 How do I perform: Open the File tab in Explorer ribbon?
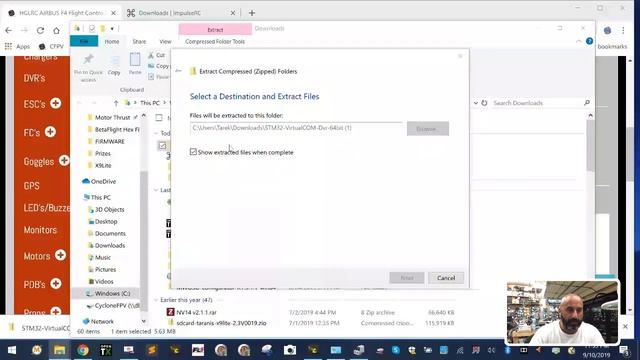coord(84,41)
